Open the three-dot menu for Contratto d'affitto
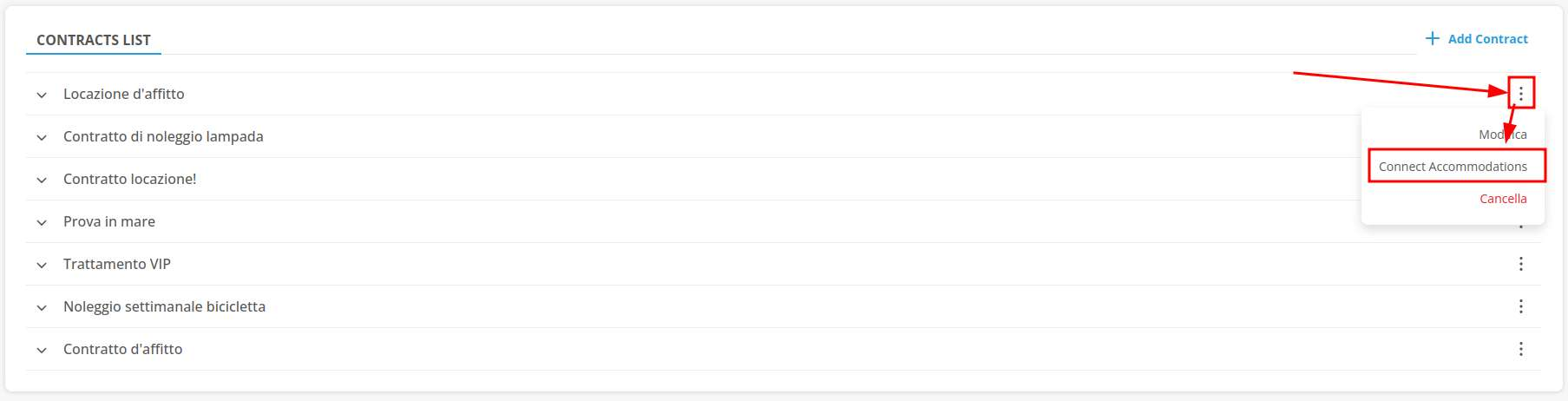 1520,349
